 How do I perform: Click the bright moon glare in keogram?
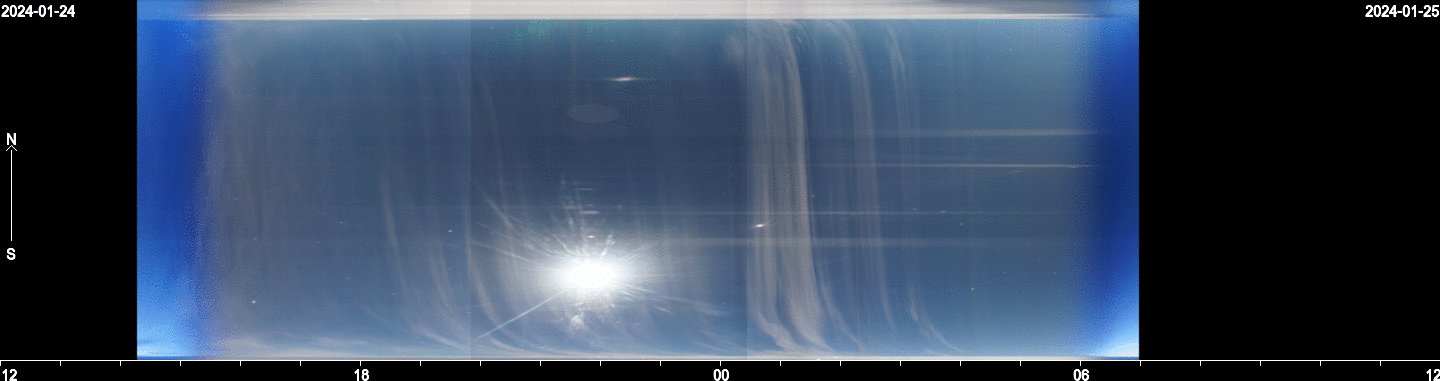[590, 272]
